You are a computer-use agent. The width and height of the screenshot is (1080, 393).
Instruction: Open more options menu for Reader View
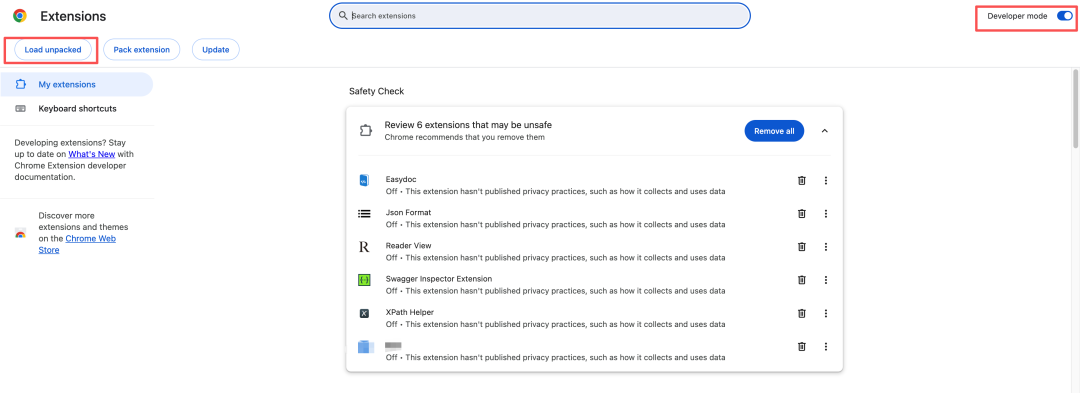pos(825,246)
